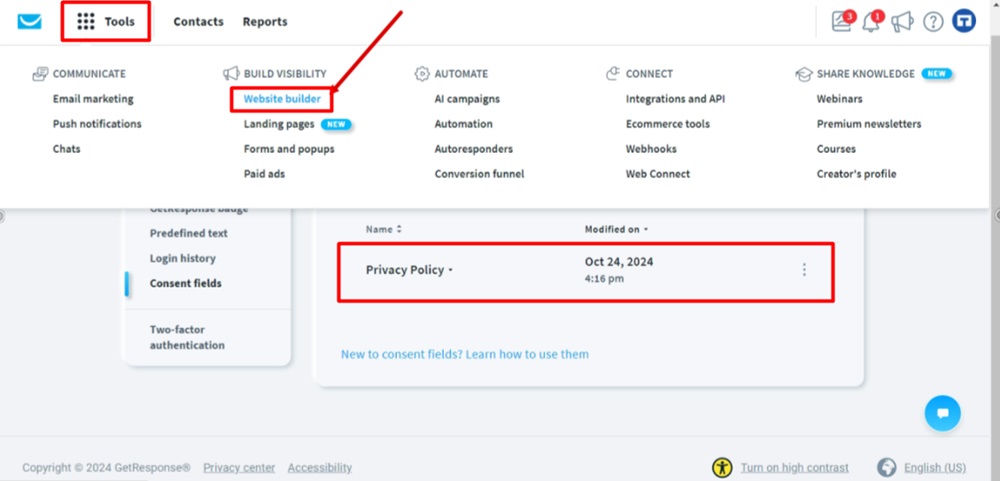The image size is (1000, 481).
Task: Click the globe language icon
Action: point(886,468)
